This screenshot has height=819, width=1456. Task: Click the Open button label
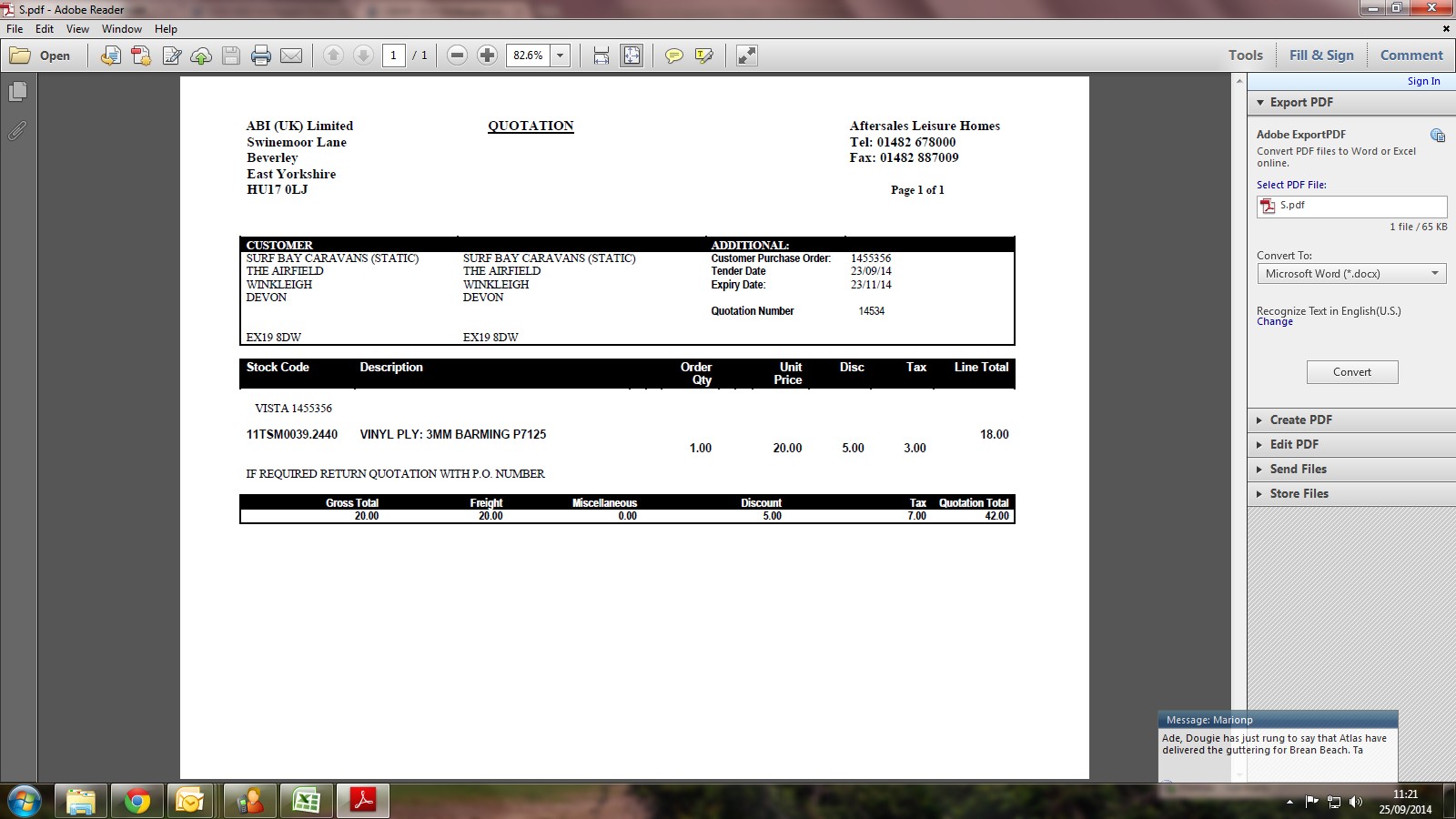pyautogui.click(x=55, y=56)
